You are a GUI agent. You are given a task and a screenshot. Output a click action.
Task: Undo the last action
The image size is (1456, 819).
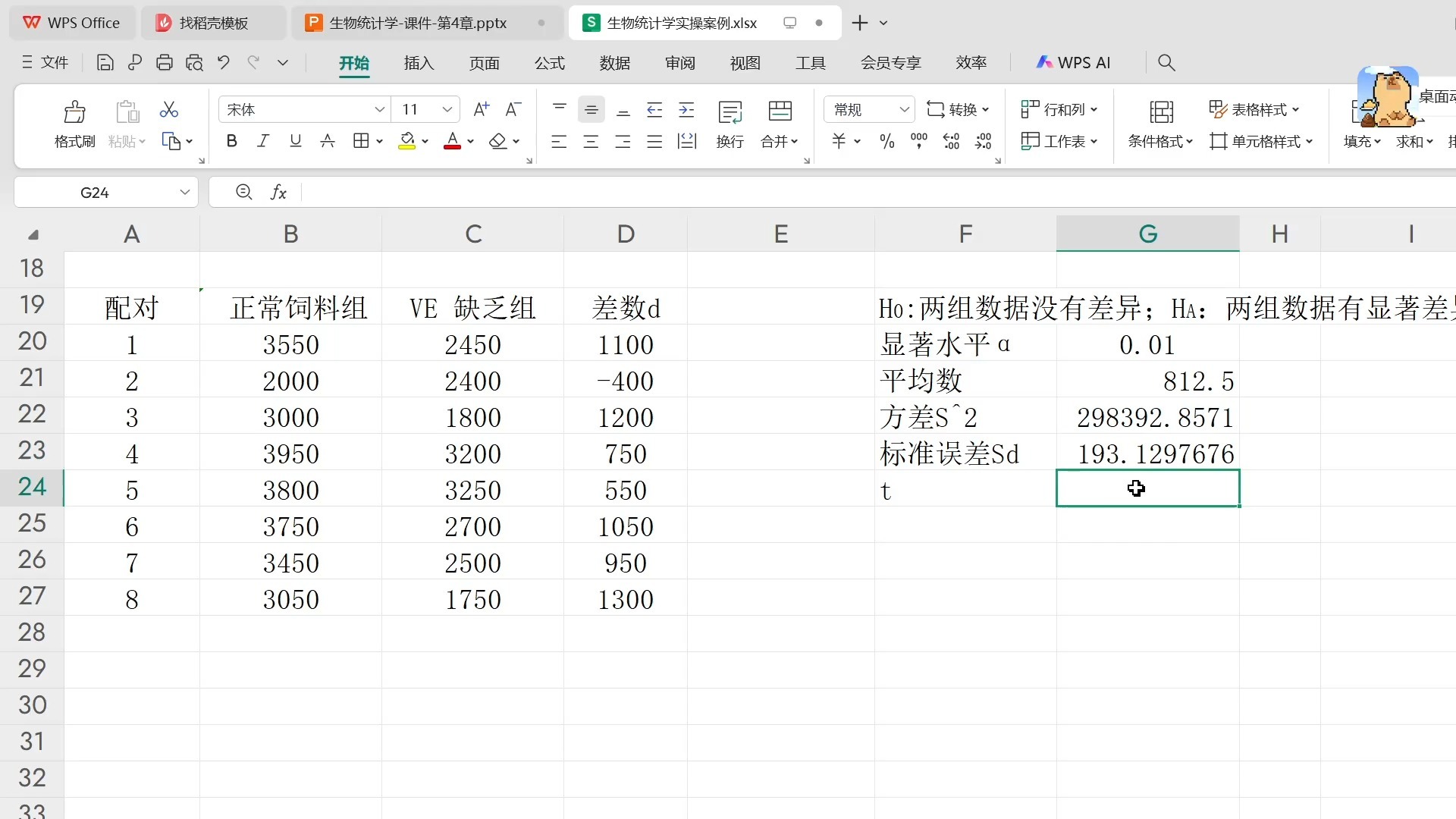click(x=223, y=63)
